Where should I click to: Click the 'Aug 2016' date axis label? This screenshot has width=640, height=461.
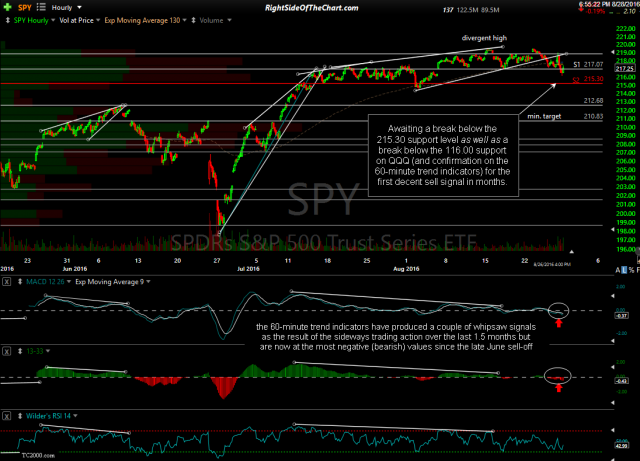[x=406, y=269]
